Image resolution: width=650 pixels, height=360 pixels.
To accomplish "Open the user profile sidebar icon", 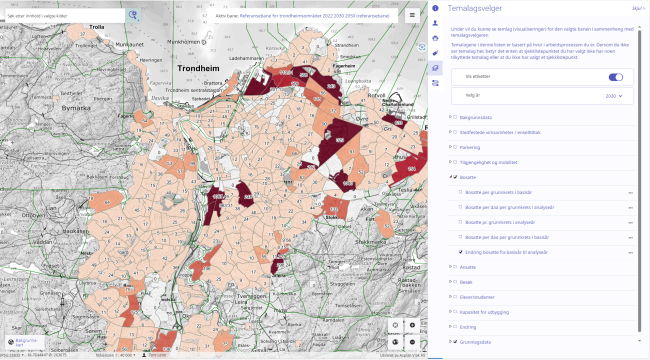I will tap(435, 23).
